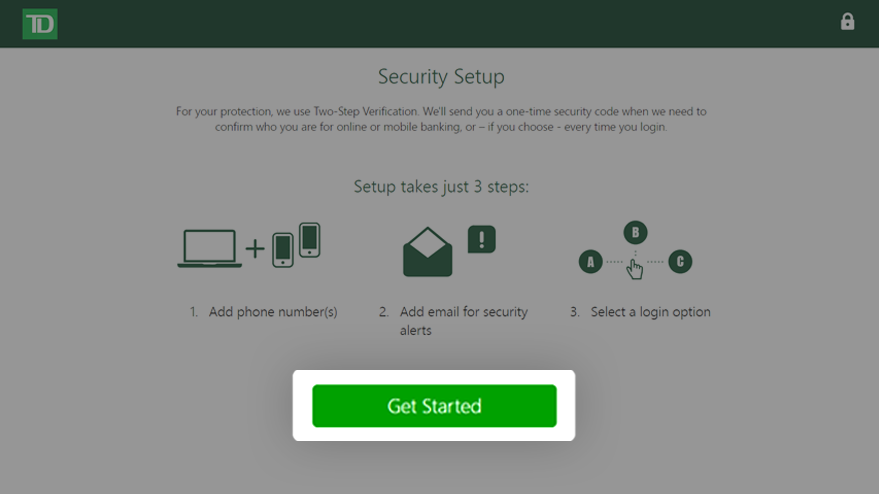Click the front smartphone icon
Screen dimensions: 879x494
[283, 250]
